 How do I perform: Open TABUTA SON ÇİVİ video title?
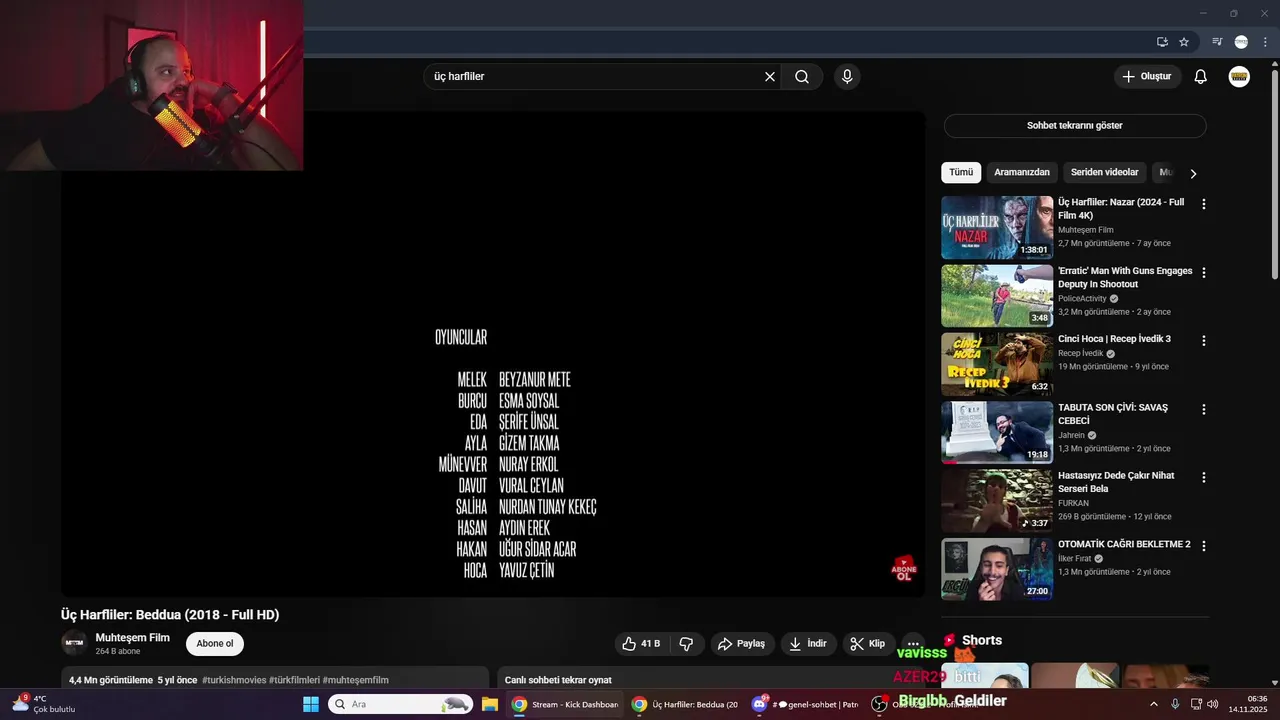pyautogui.click(x=1113, y=414)
